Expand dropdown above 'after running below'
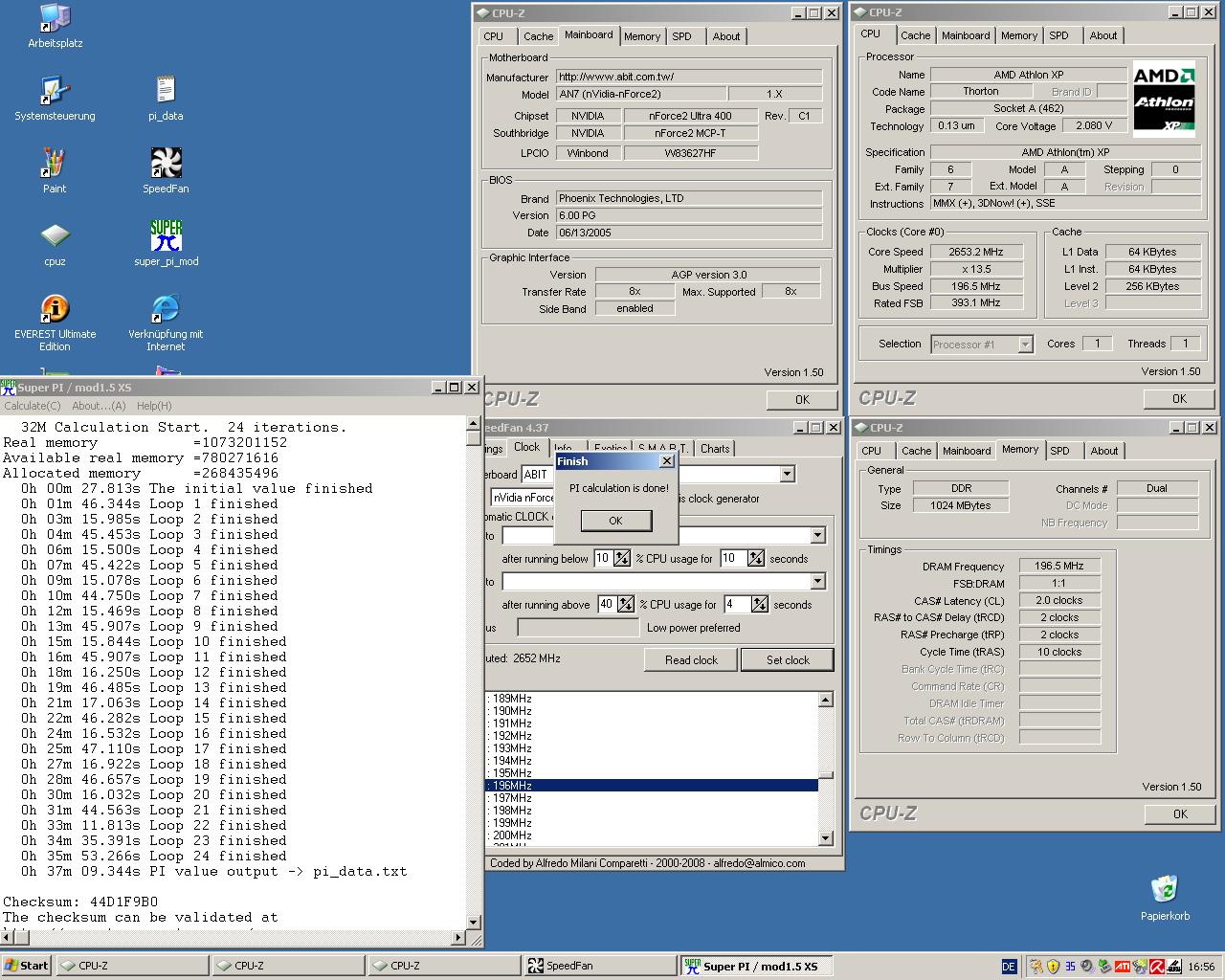Viewport: 1225px width, 980px height. tap(817, 536)
